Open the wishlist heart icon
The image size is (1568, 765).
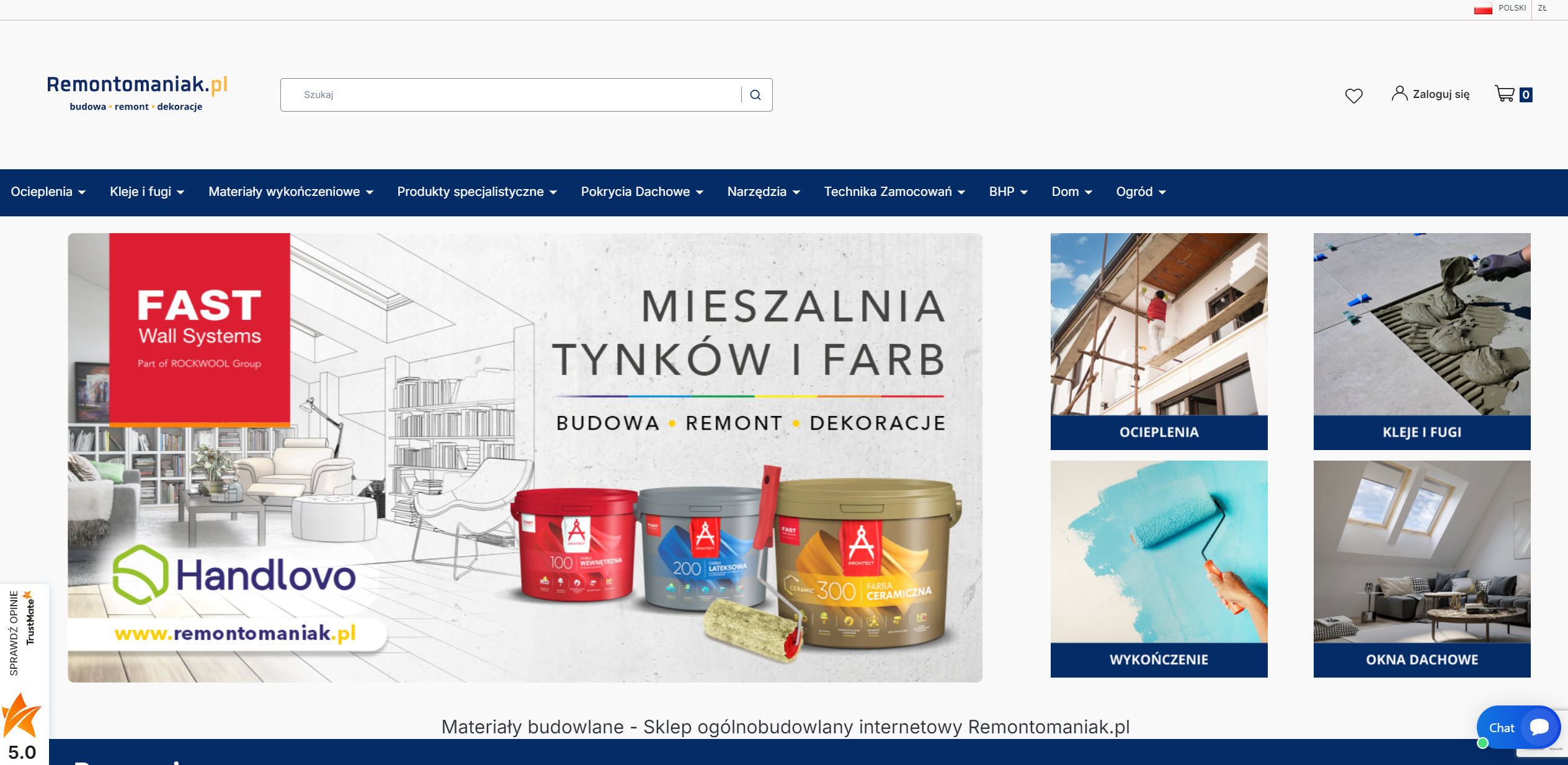[x=1353, y=94]
